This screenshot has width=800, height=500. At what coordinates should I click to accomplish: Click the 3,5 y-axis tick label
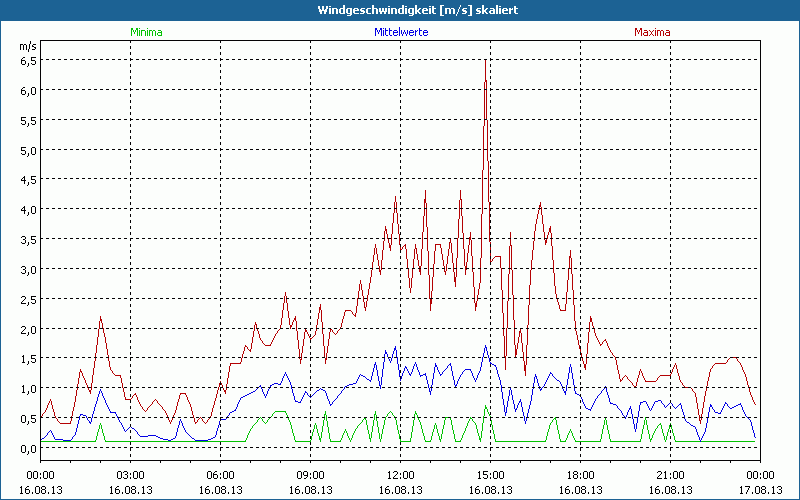coord(28,239)
